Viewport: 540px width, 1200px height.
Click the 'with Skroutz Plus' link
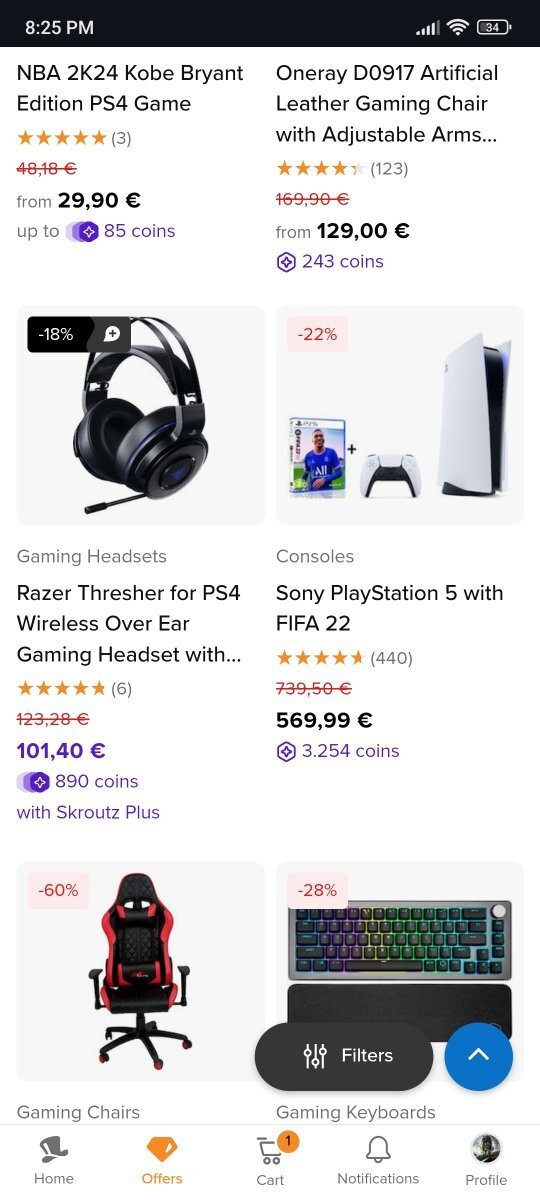(x=88, y=812)
